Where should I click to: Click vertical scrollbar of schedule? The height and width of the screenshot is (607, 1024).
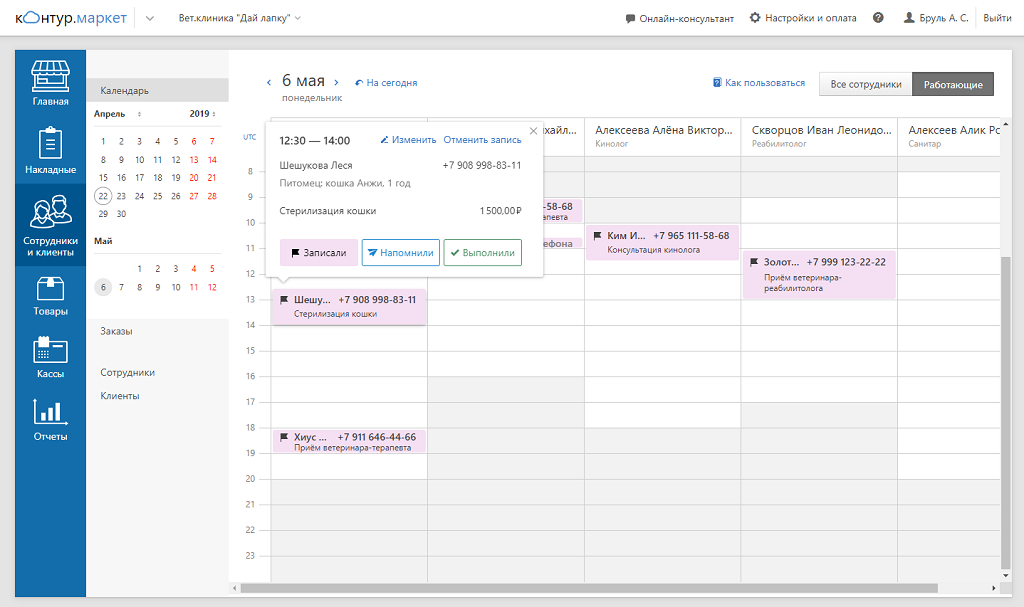pyautogui.click(x=1005, y=413)
